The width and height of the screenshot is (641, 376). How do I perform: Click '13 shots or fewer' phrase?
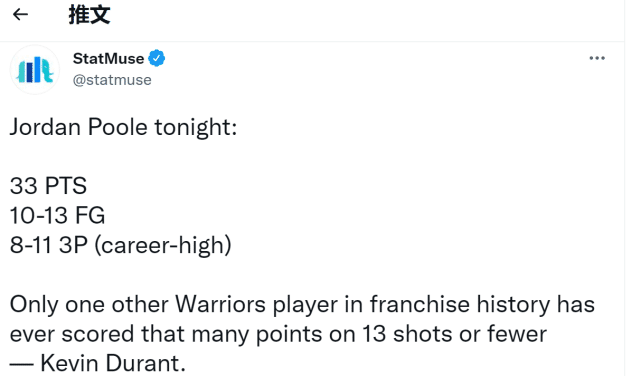(454, 333)
